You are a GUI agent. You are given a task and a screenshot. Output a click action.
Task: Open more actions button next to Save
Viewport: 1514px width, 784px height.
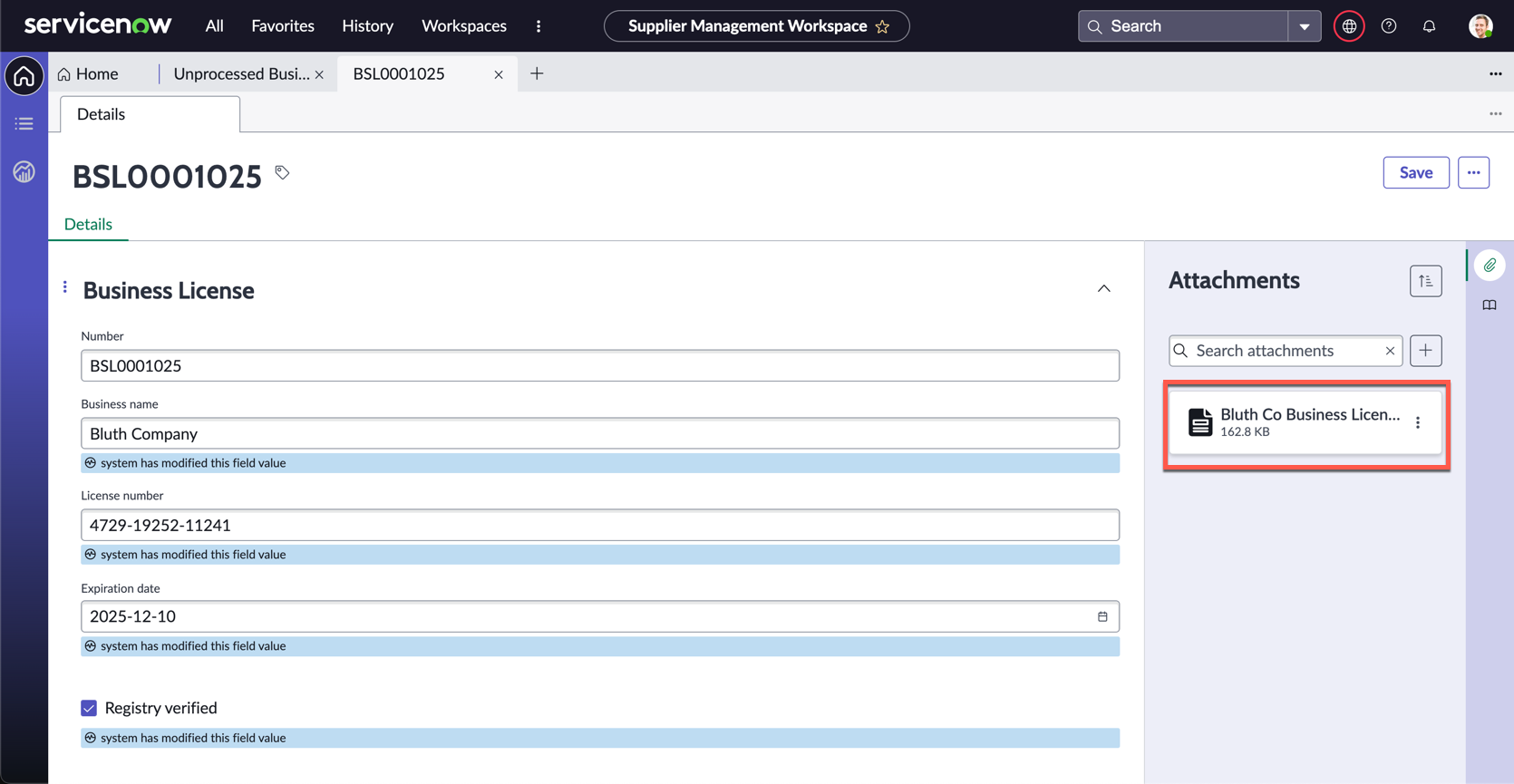[x=1473, y=172]
